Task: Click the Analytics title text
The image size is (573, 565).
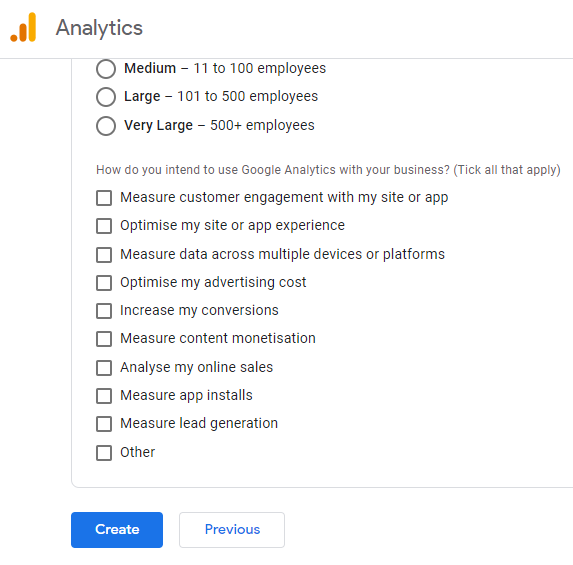Action: [x=99, y=28]
